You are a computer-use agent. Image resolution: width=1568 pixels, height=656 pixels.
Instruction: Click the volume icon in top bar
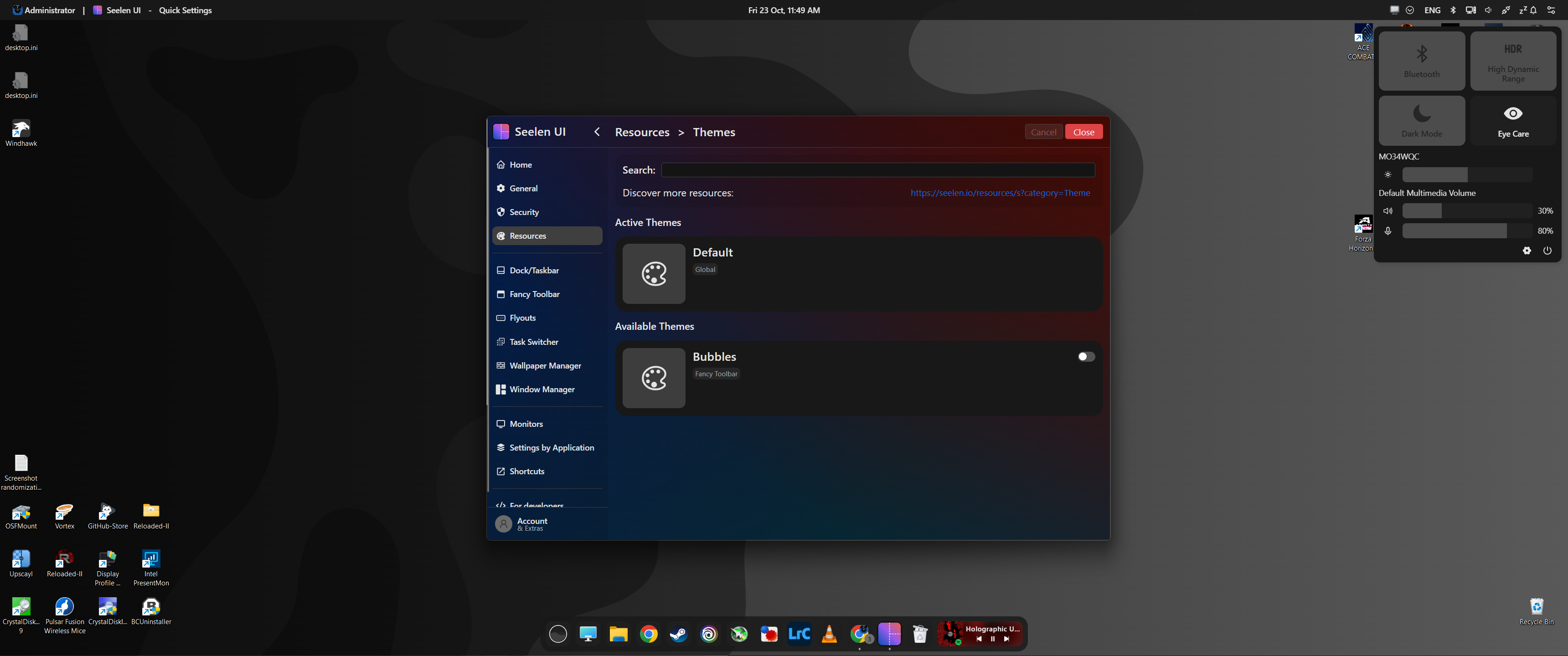click(x=1488, y=10)
